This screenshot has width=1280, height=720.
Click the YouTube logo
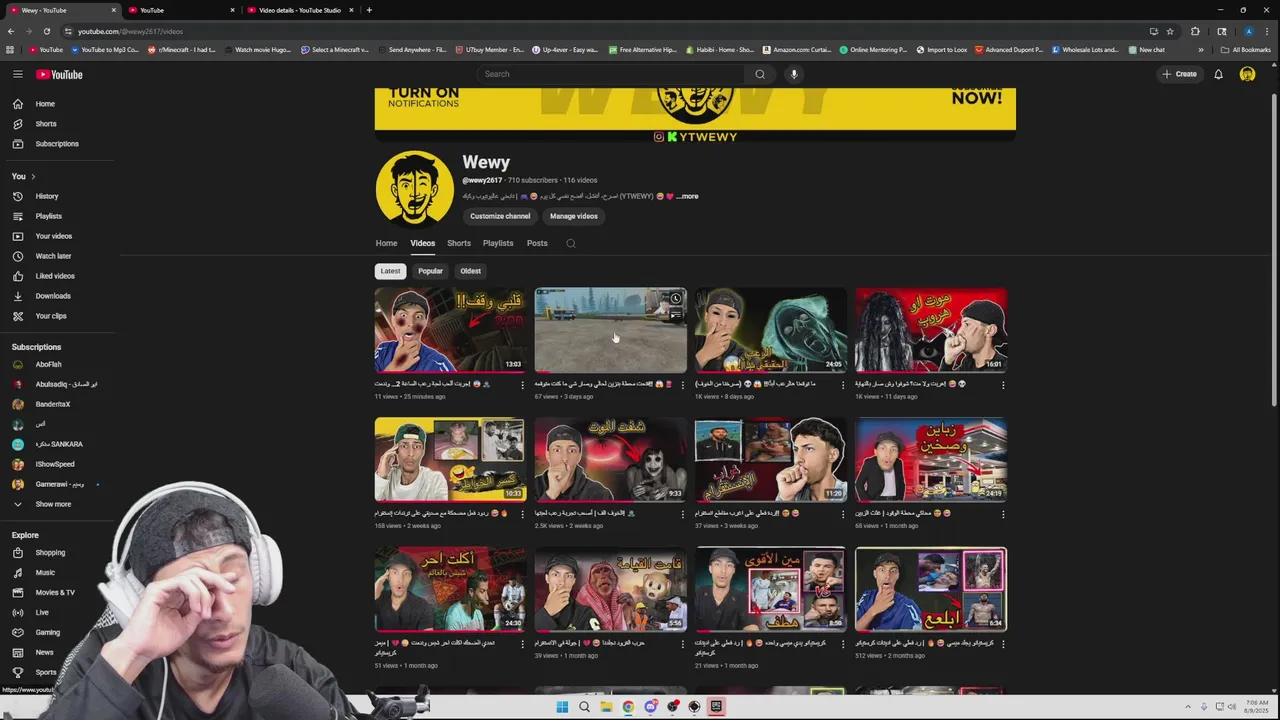point(59,74)
